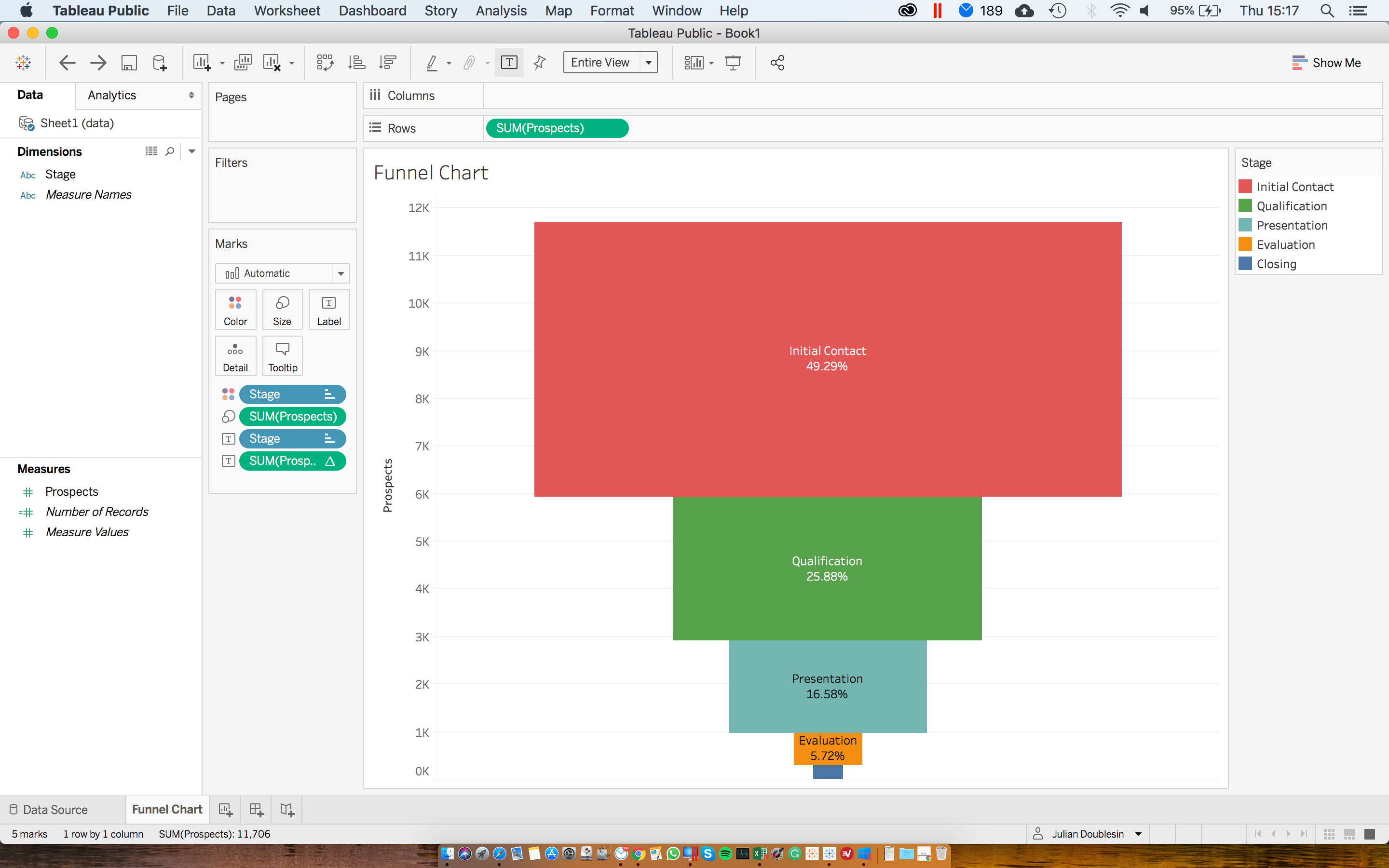Click the SUM(Prospects) pill on Rows shelf
Viewport: 1389px width, 868px height.
click(x=556, y=128)
